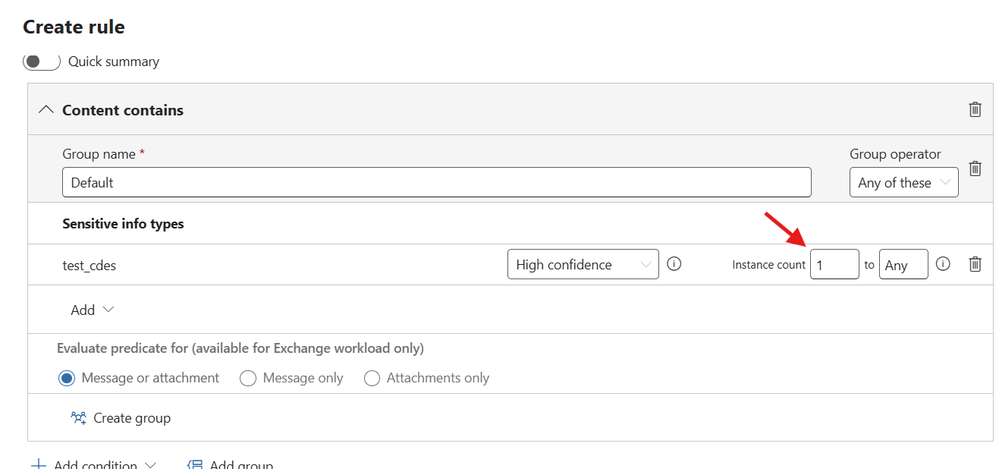999x469 pixels.
Task: Select Message or attachment radio button
Action: tap(66, 378)
